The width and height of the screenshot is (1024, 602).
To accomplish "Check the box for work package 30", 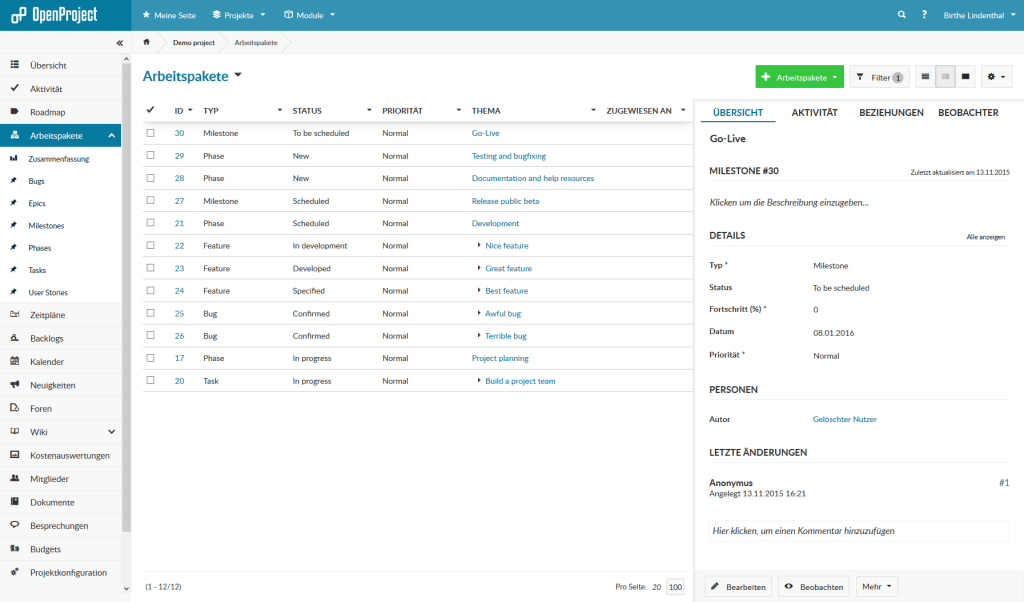I will click(151, 133).
